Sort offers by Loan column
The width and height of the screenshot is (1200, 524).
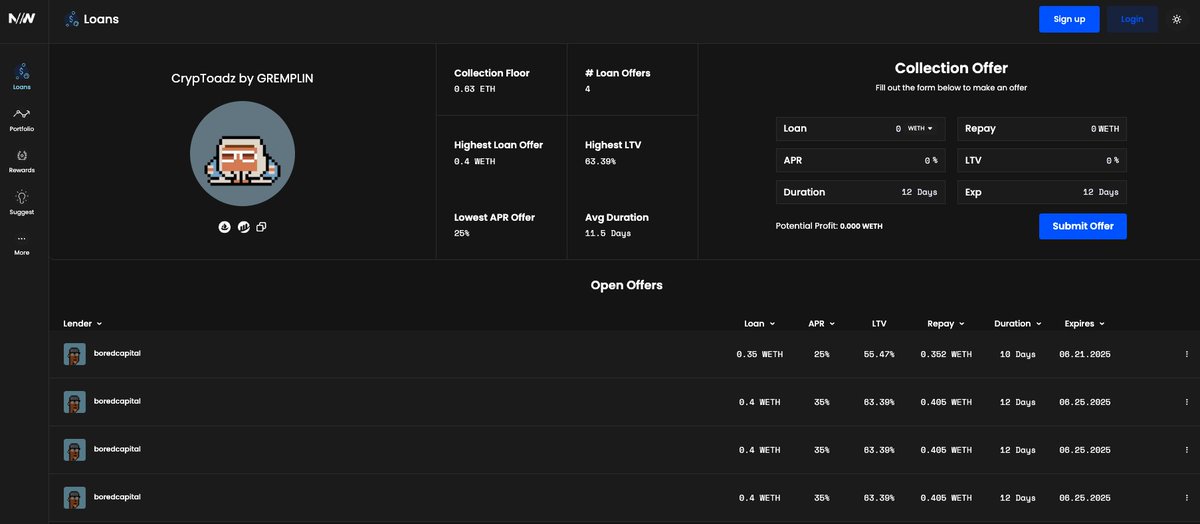tap(759, 324)
